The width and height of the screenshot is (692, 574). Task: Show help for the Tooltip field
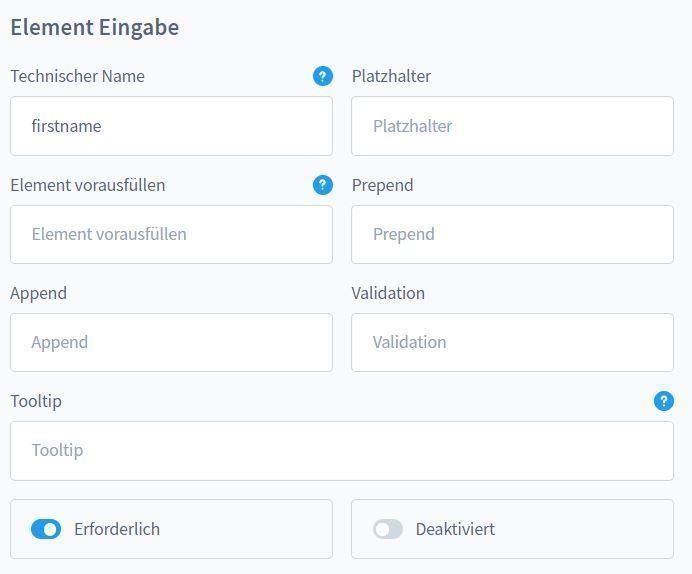click(x=664, y=401)
